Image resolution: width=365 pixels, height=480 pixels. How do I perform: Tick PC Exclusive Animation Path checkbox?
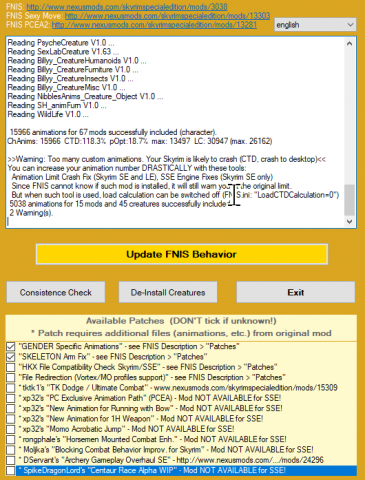(x=11, y=398)
